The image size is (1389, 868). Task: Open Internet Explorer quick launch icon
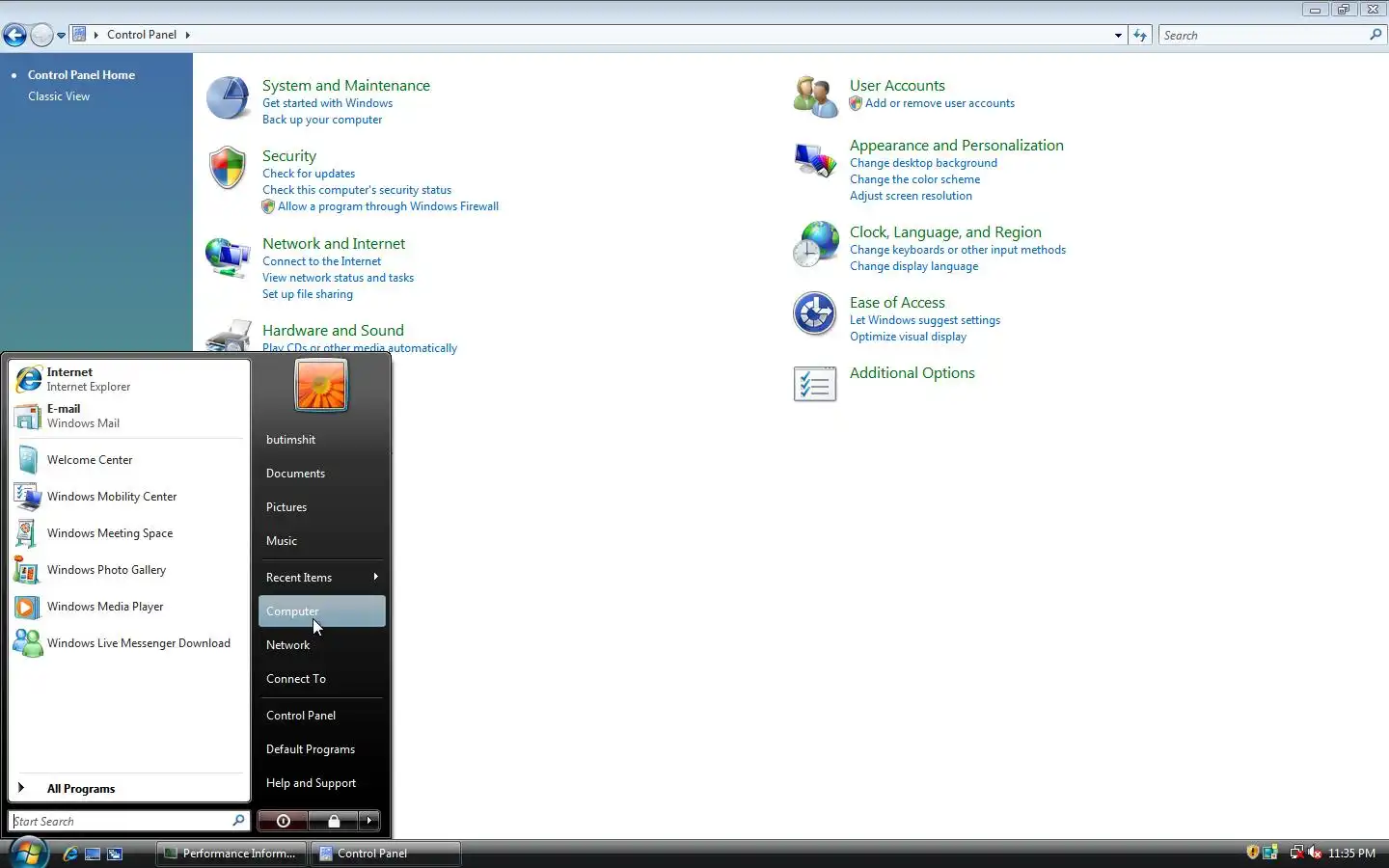(70, 854)
